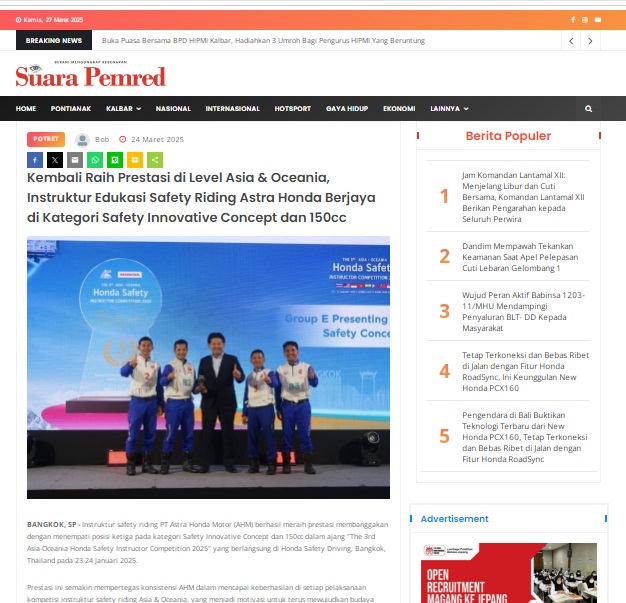This screenshot has width=626, height=603.
Task: Open the search magnifier in navigation bar
Action: tap(588, 109)
